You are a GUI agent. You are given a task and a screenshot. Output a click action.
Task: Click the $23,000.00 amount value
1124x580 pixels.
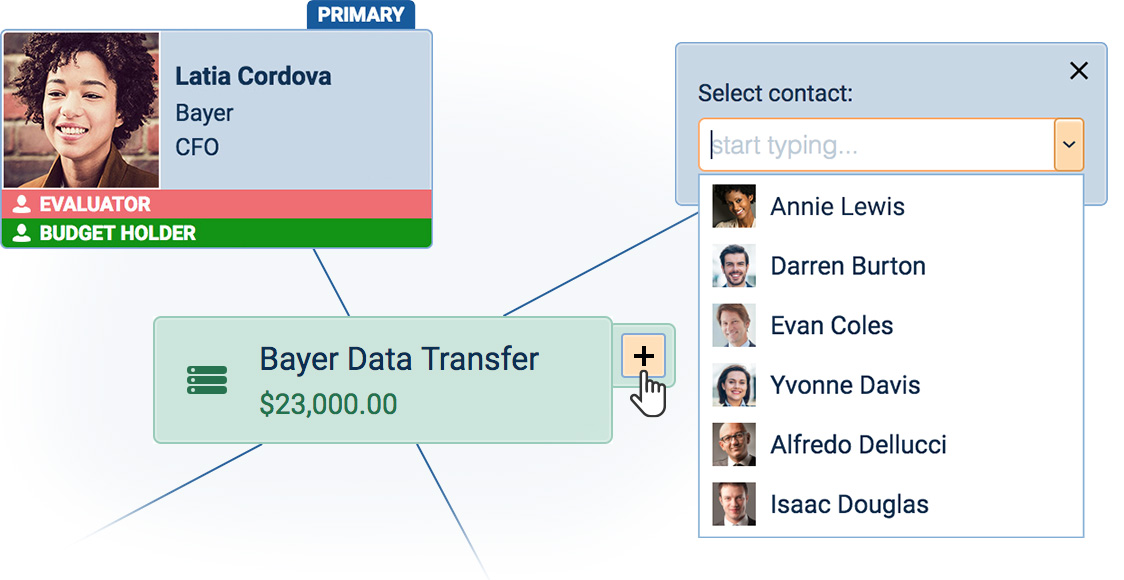pyautogui.click(x=330, y=404)
